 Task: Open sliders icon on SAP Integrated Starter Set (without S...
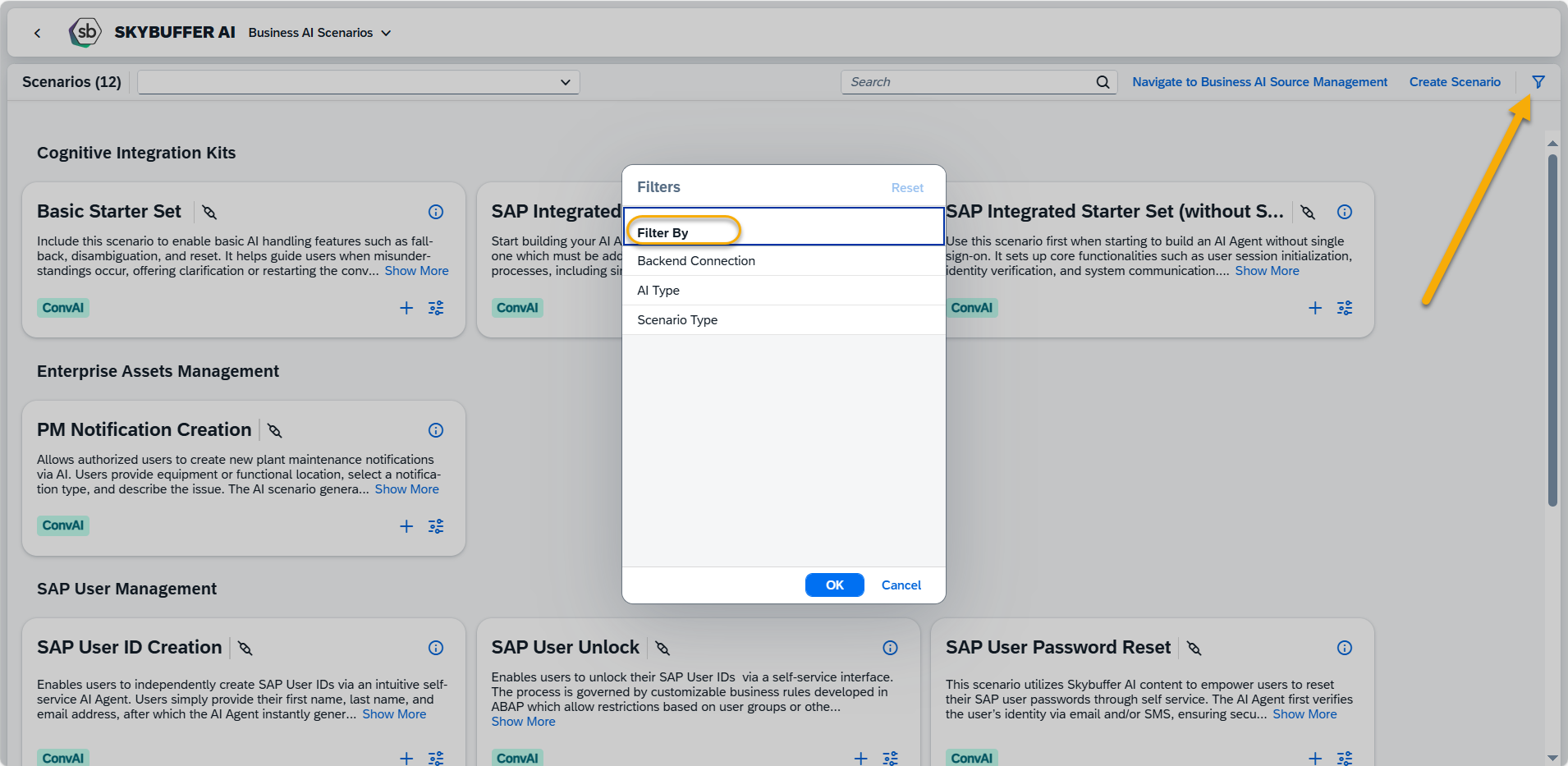pos(1345,308)
